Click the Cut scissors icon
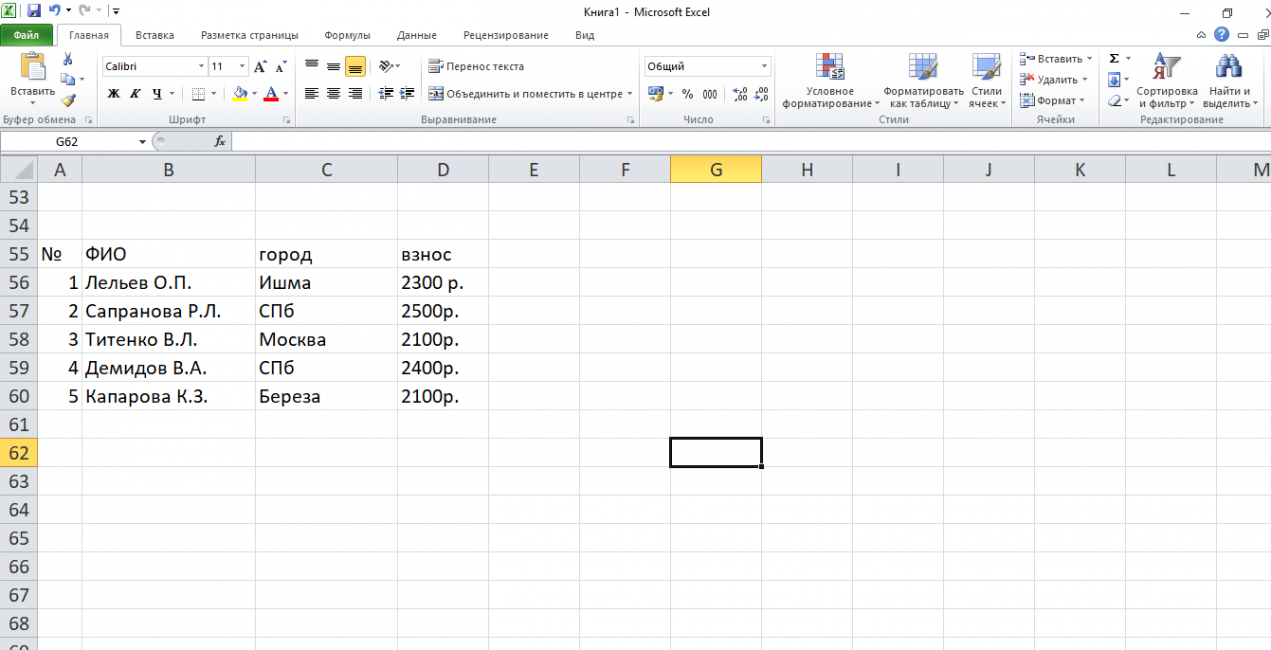The image size is (1271, 650). pyautogui.click(x=68, y=59)
